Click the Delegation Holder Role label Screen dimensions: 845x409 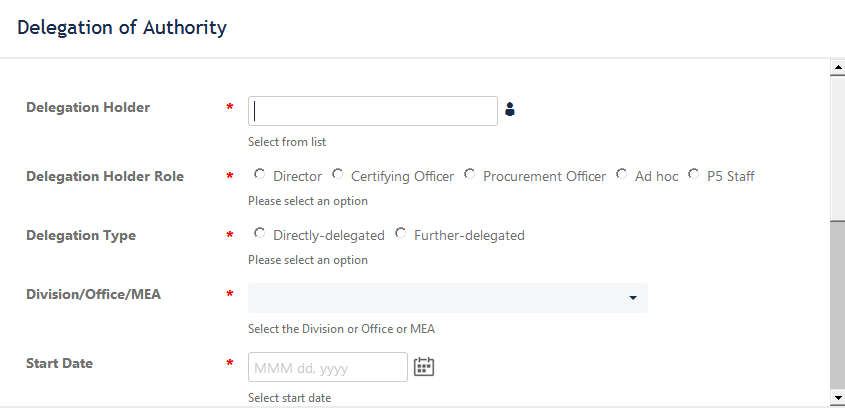coord(105,176)
